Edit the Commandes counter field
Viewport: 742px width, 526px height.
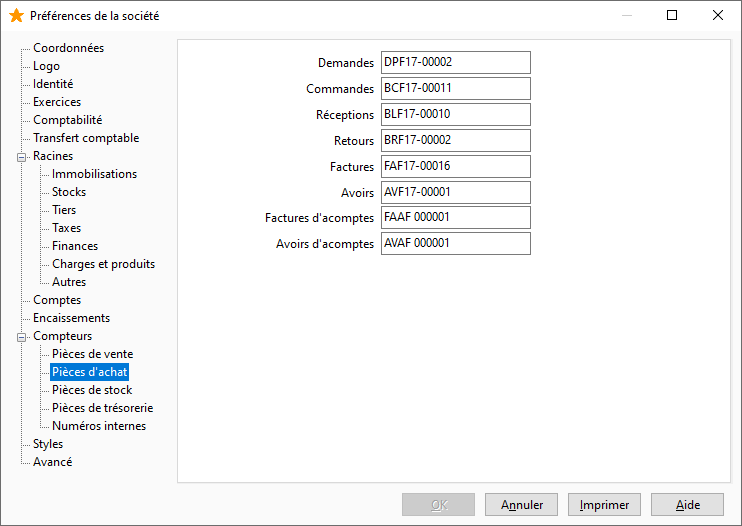pyautogui.click(x=456, y=88)
